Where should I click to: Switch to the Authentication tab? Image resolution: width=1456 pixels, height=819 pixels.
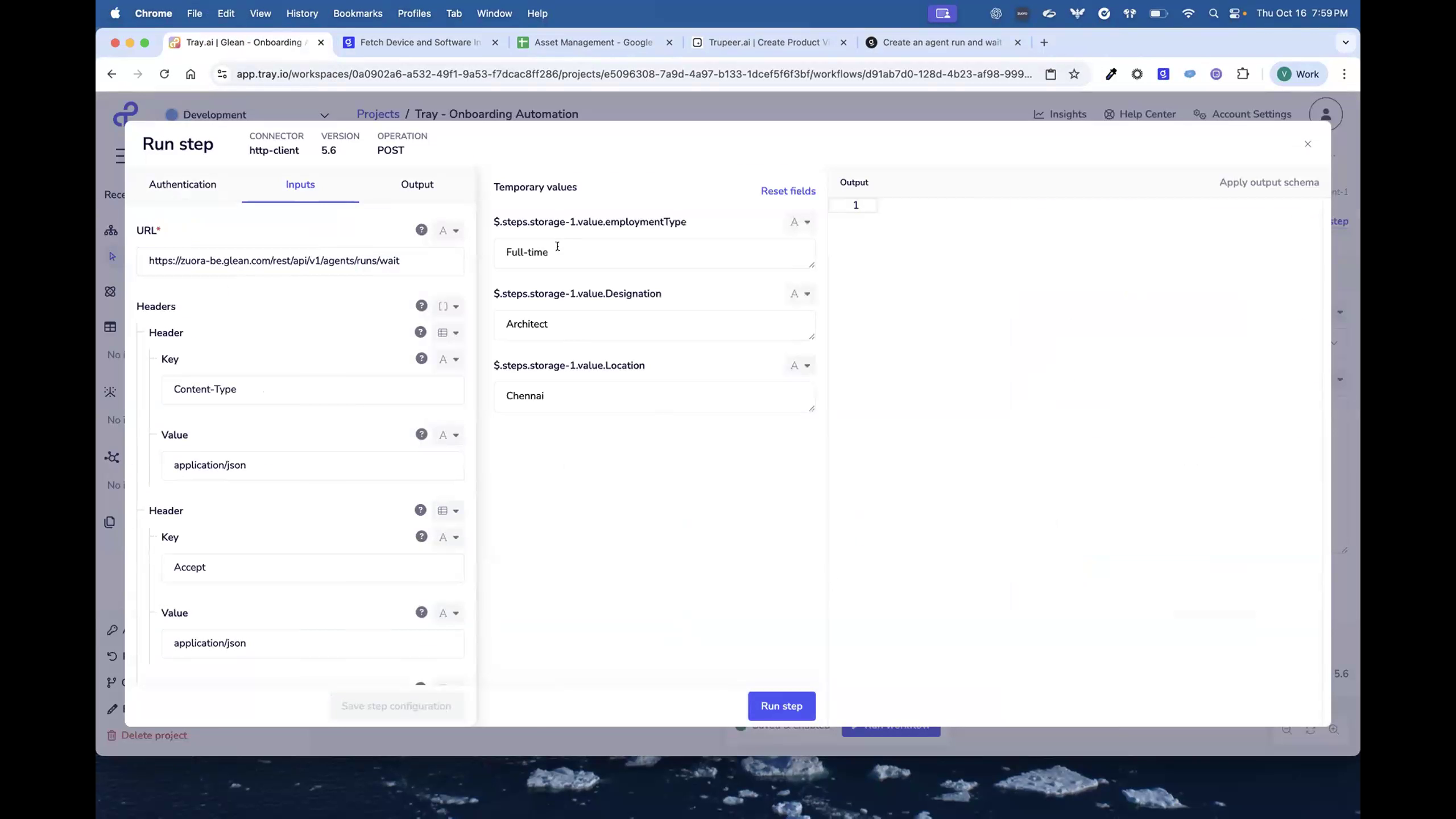pyautogui.click(x=183, y=184)
